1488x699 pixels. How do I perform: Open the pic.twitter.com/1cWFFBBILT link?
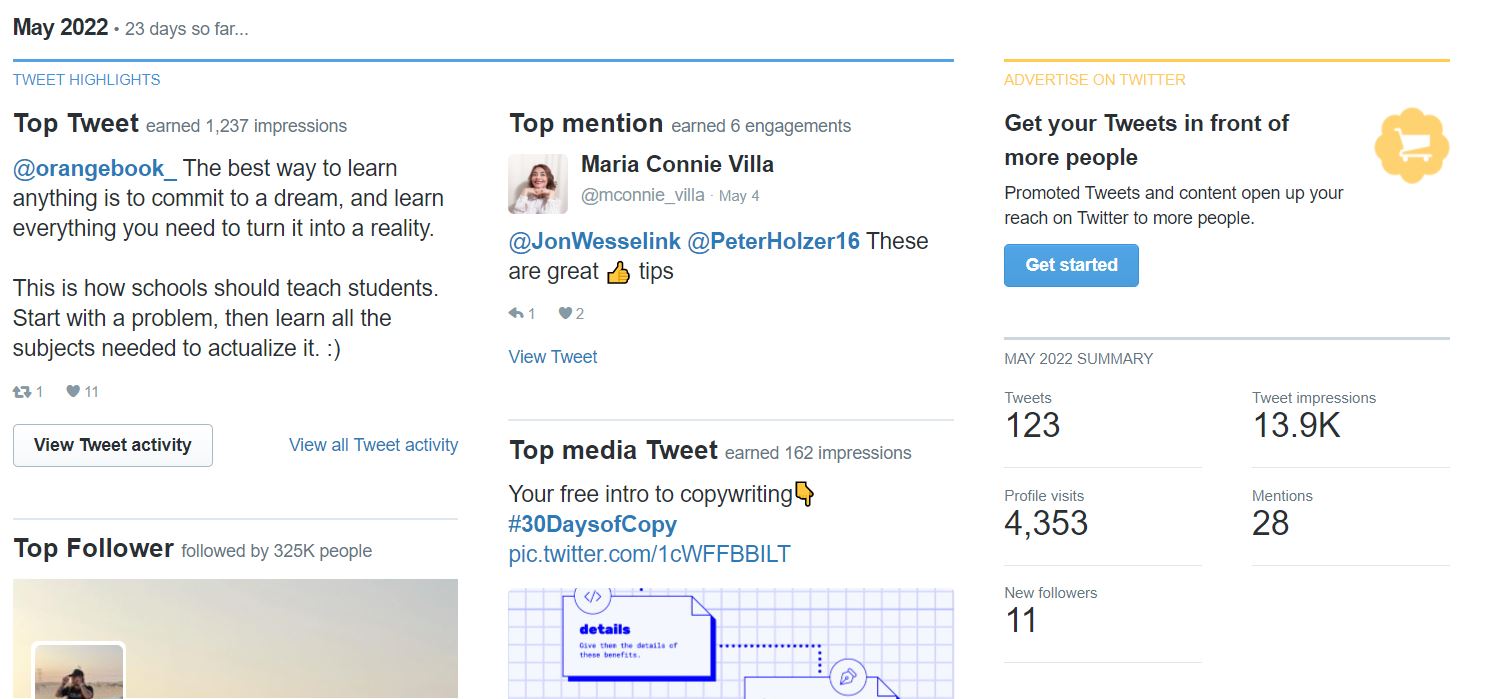pyautogui.click(x=649, y=554)
